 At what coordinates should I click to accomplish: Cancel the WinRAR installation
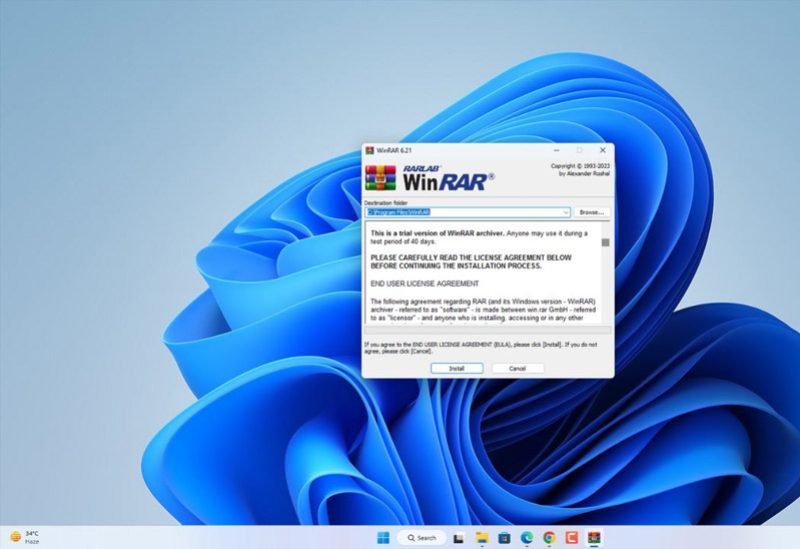[517, 368]
